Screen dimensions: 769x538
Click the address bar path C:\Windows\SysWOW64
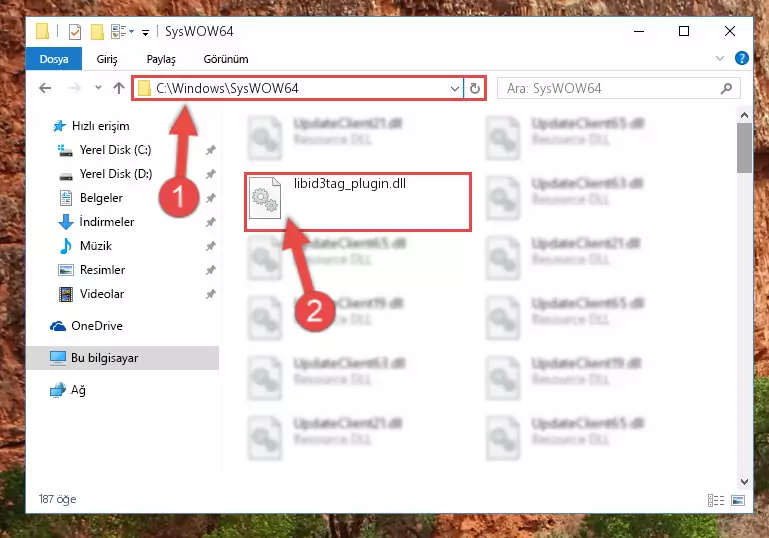pos(227,88)
